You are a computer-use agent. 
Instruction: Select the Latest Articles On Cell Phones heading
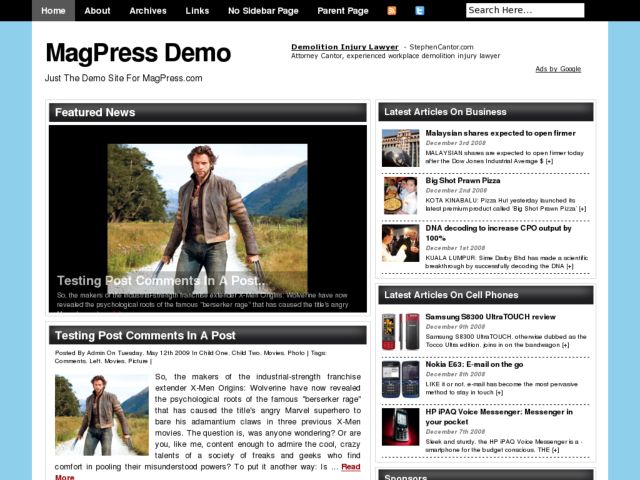[x=451, y=295]
